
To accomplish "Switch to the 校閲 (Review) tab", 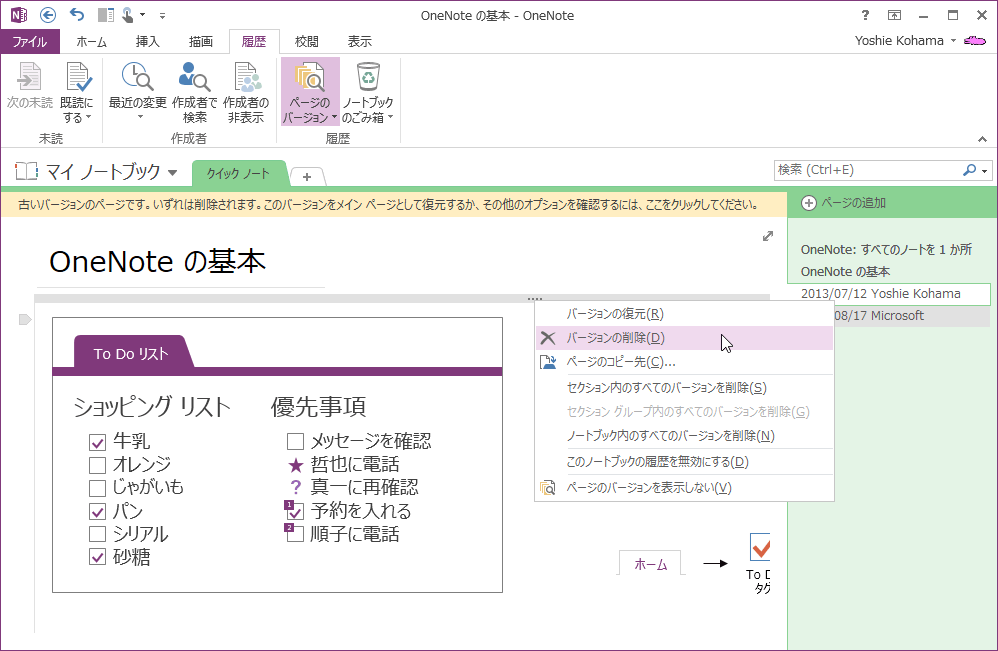I will click(x=307, y=41).
